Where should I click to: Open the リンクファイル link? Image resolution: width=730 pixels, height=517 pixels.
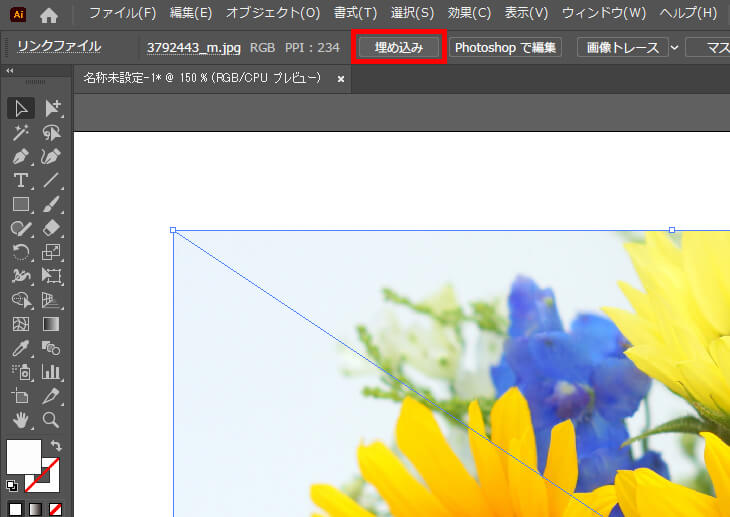click(59, 47)
